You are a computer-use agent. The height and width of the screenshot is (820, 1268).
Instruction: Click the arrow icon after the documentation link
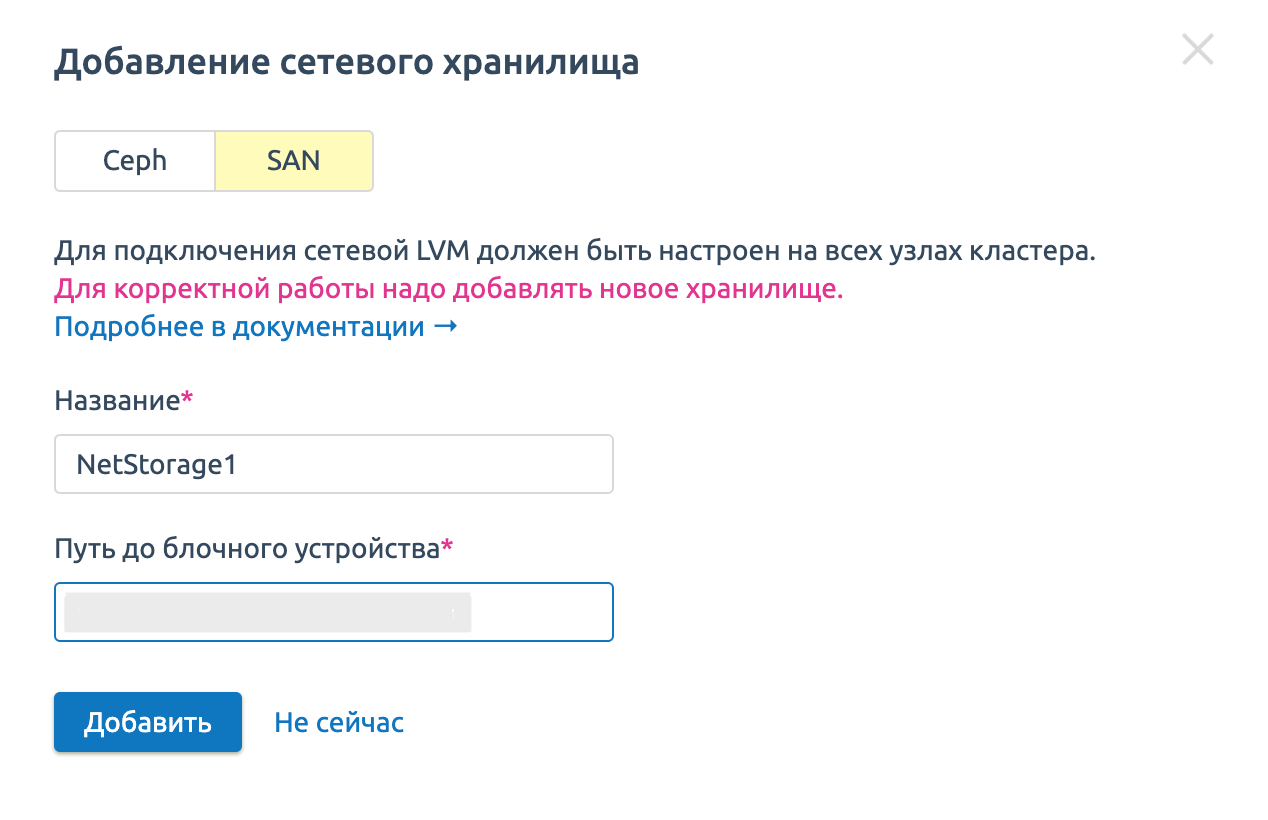446,327
